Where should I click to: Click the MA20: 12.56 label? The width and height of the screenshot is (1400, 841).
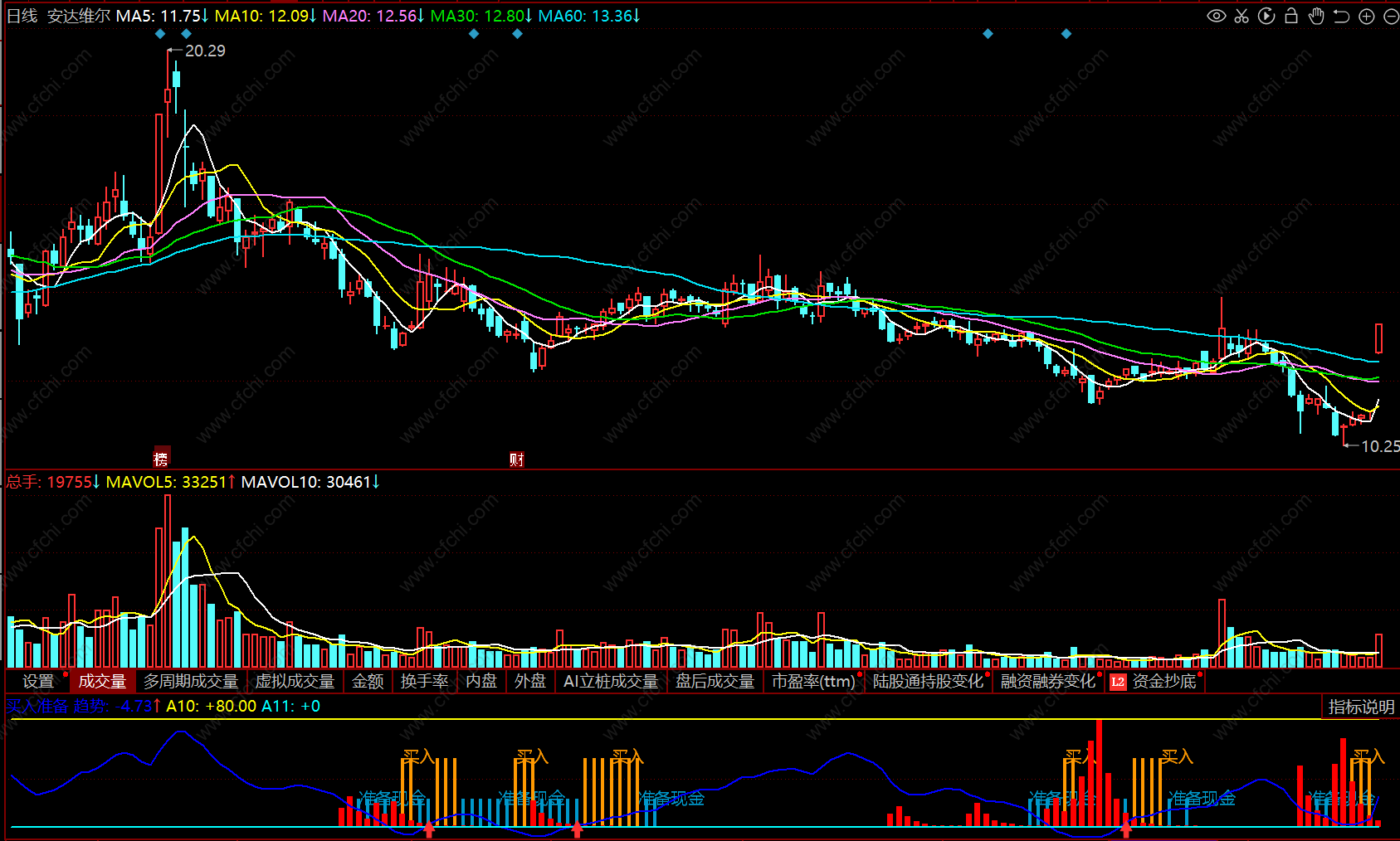pos(373,16)
